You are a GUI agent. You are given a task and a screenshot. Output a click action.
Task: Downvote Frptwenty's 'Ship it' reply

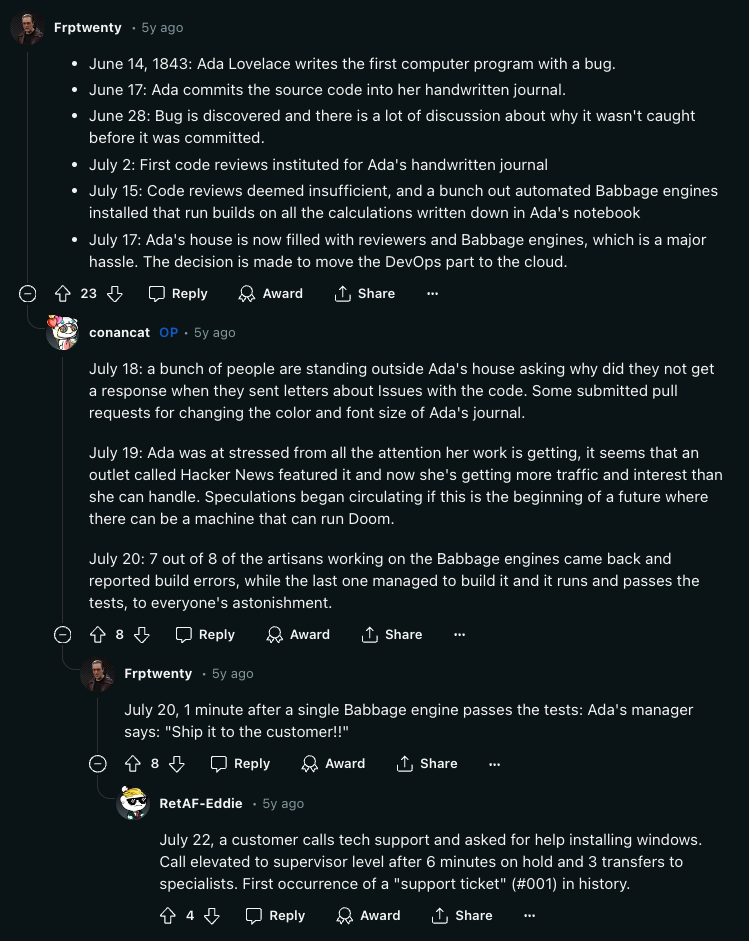176,763
